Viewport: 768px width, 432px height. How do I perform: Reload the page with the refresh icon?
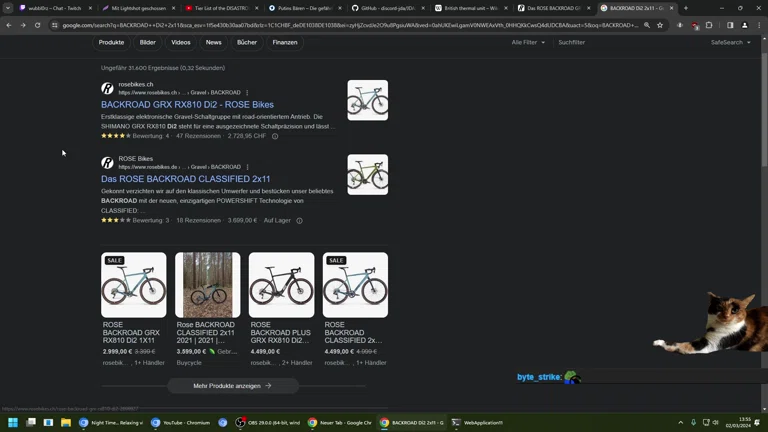click(x=37, y=25)
